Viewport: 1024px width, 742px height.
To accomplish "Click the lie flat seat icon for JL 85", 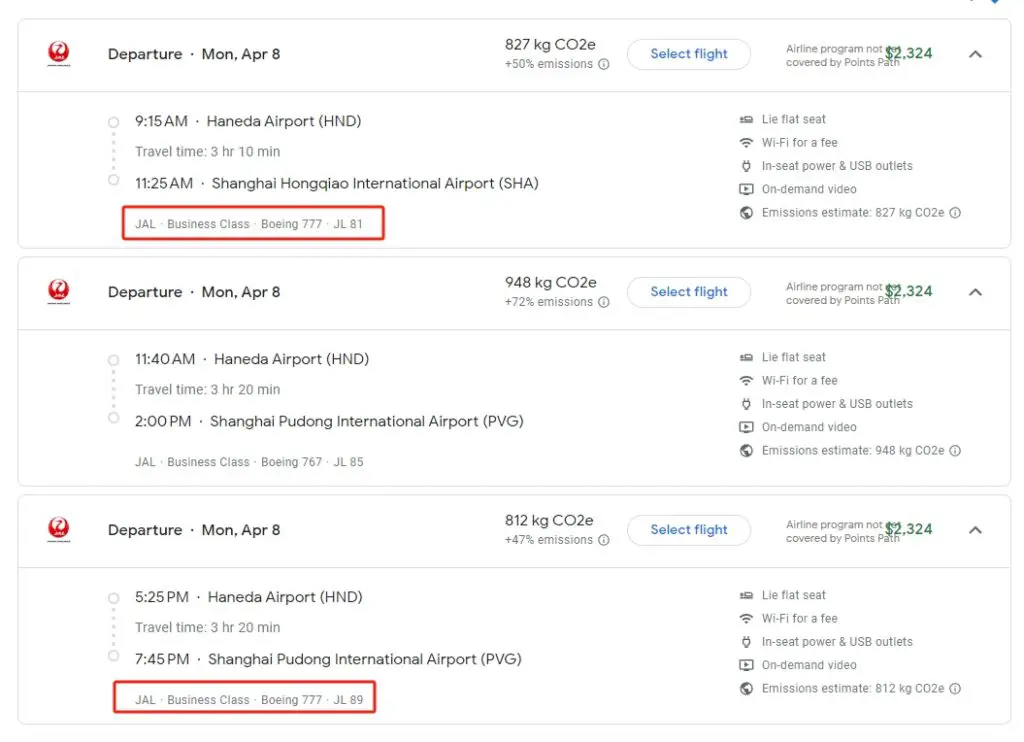I will click(x=746, y=357).
